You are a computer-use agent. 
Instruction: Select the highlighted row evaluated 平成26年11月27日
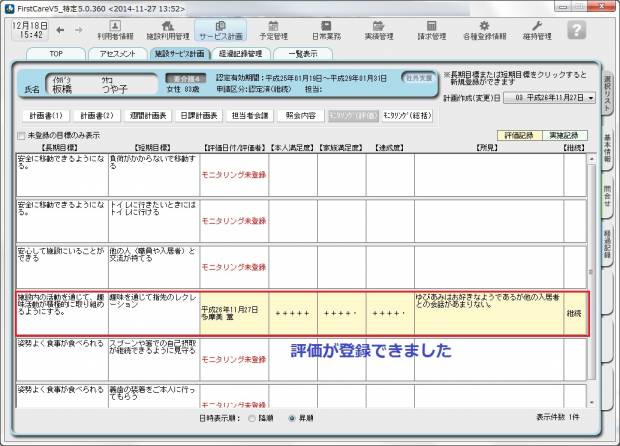pyautogui.click(x=300, y=313)
